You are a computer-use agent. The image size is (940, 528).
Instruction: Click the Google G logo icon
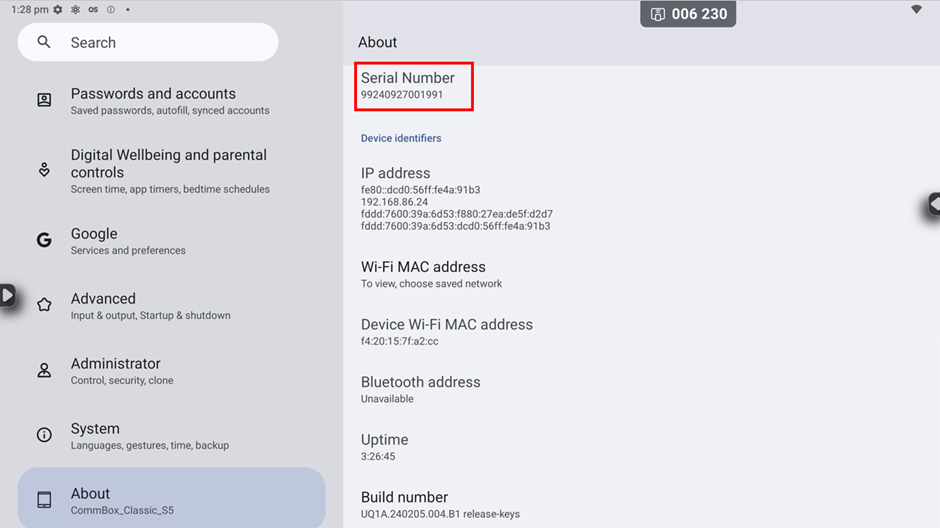pyautogui.click(x=44, y=240)
